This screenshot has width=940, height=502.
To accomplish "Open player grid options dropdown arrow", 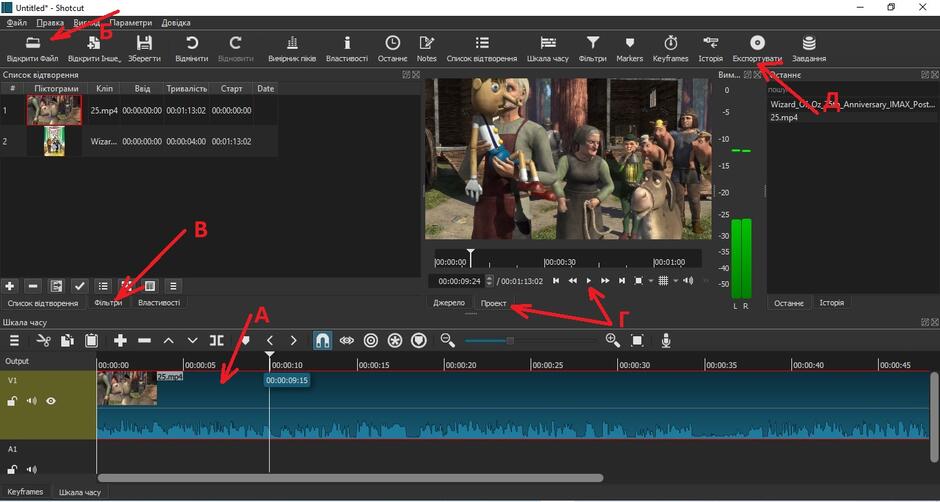I will [x=676, y=281].
